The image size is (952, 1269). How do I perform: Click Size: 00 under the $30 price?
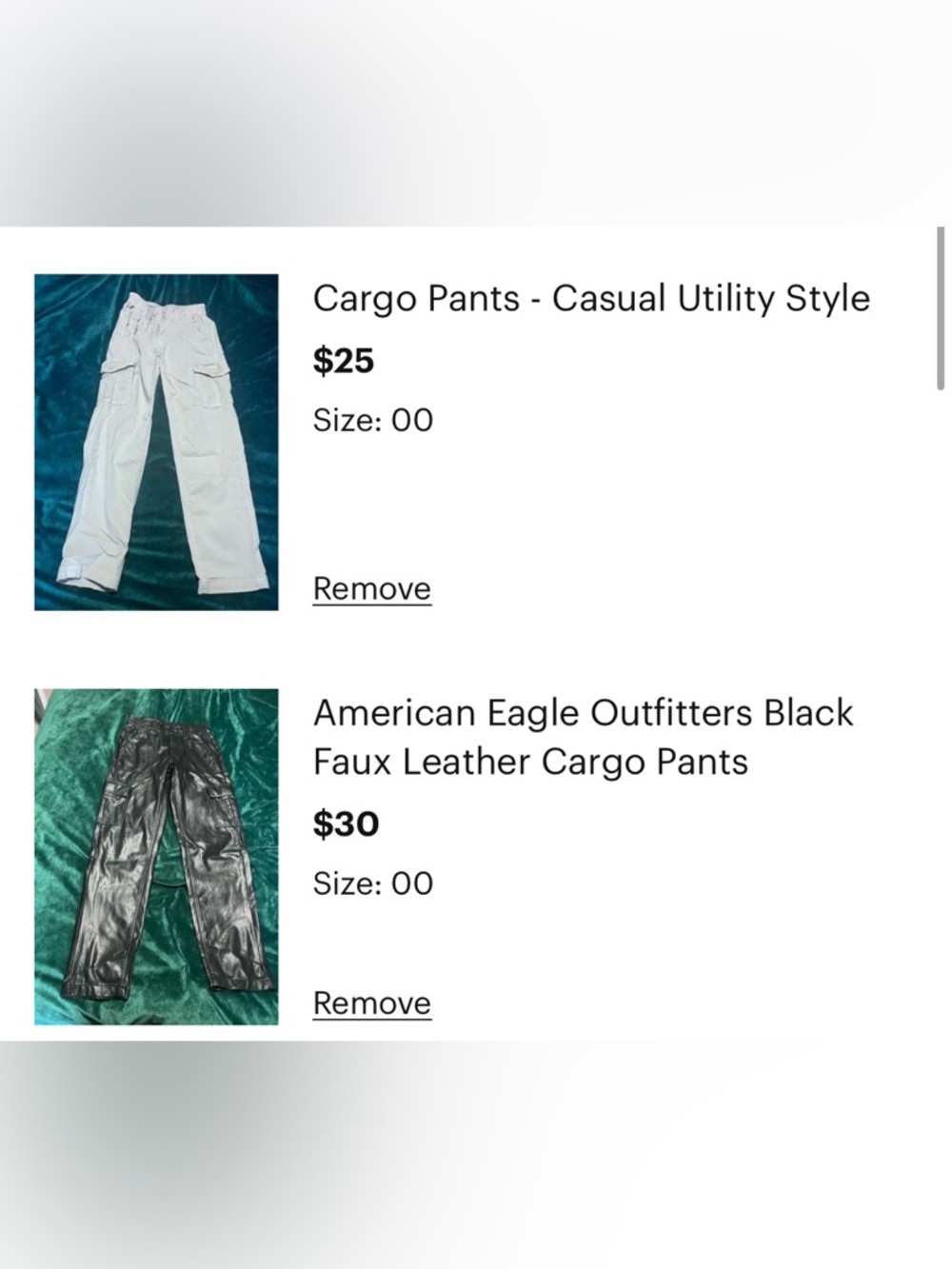(372, 882)
